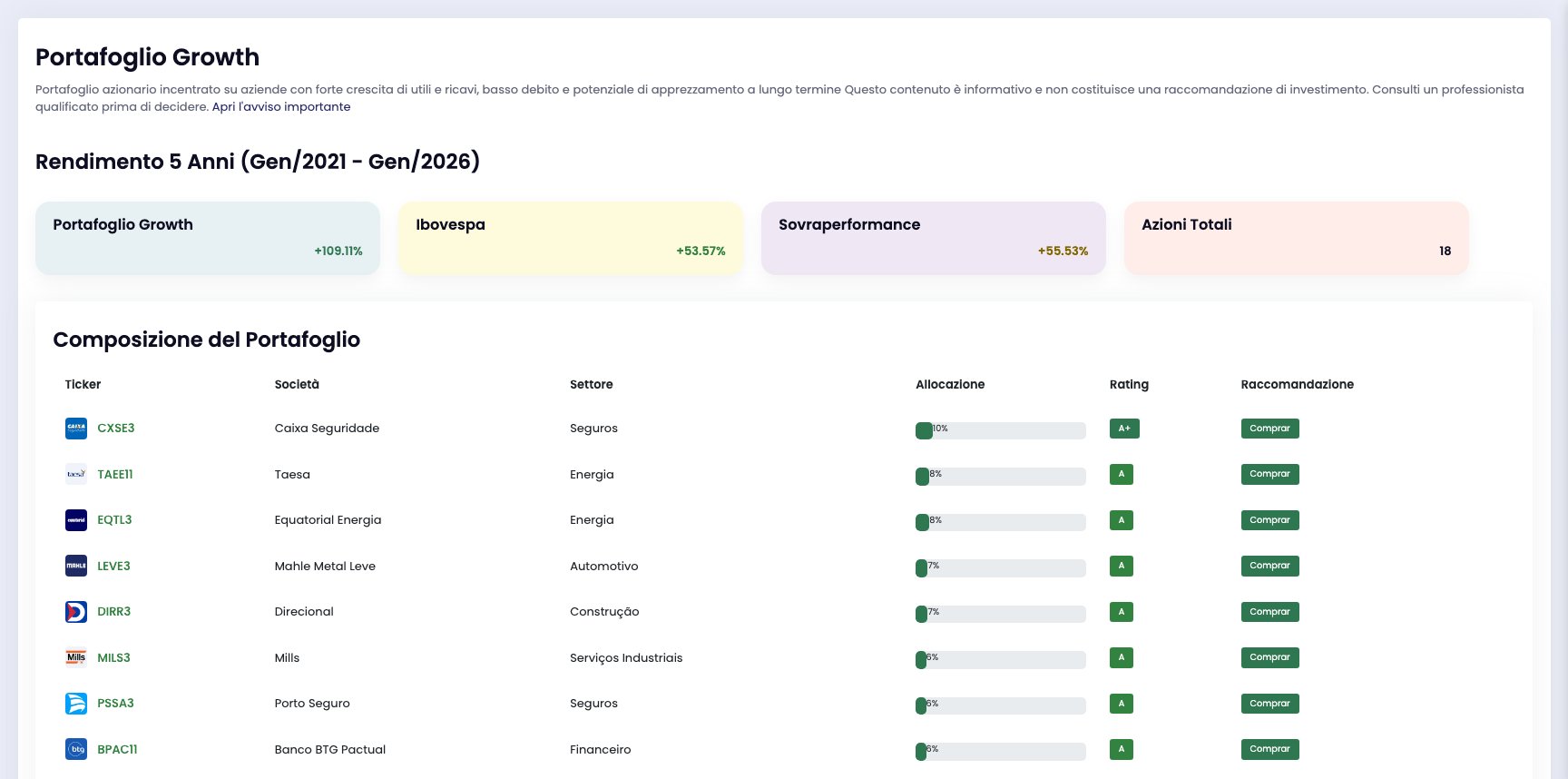
Task: Click the BTG Pactual logo icon
Action: point(76,749)
